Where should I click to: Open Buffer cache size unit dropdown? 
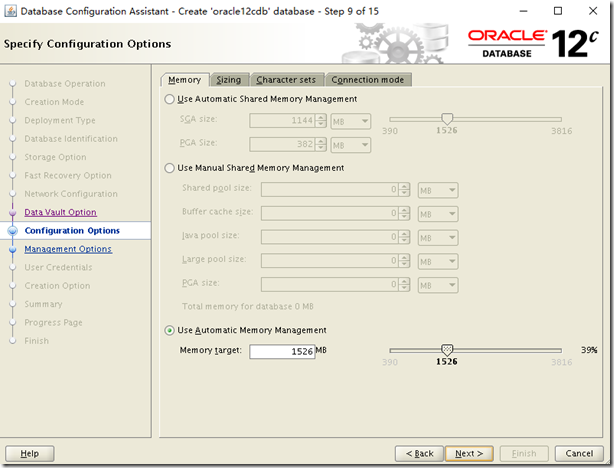coord(438,214)
